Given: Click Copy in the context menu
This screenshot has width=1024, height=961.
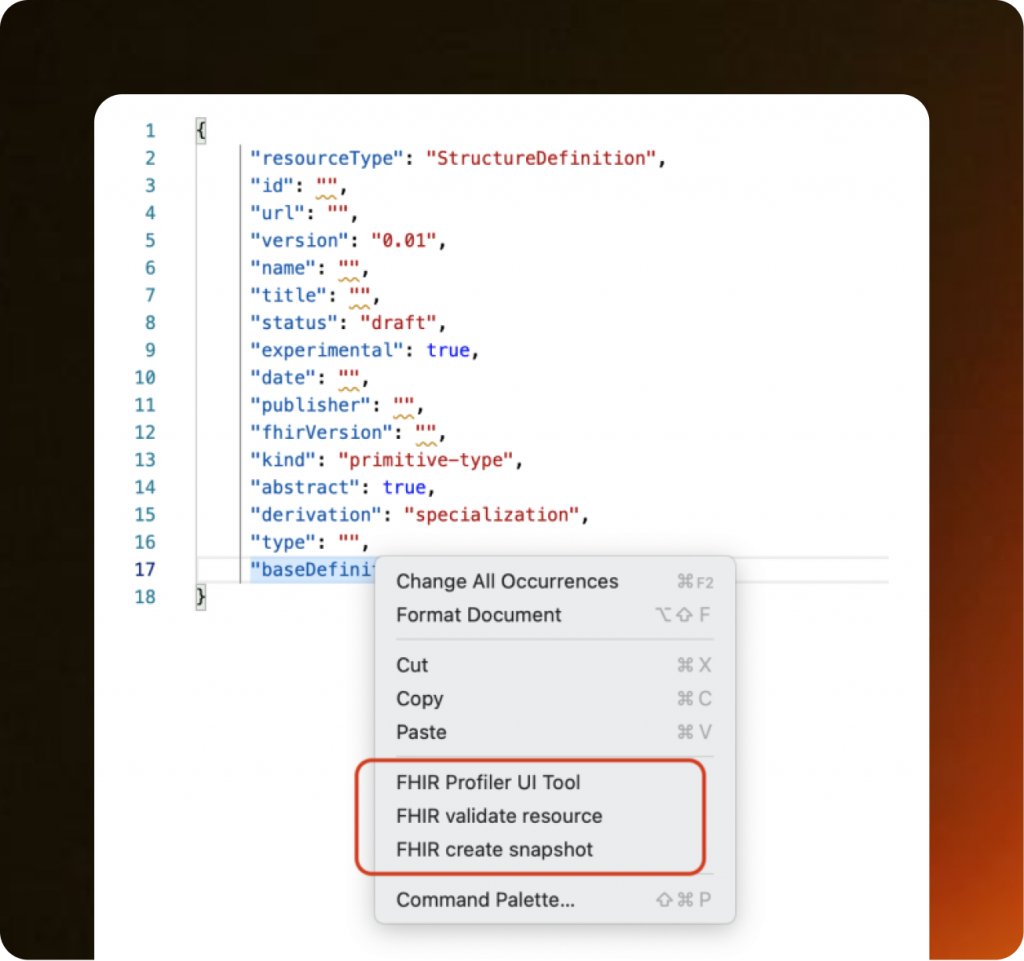Looking at the screenshot, I should [x=419, y=698].
